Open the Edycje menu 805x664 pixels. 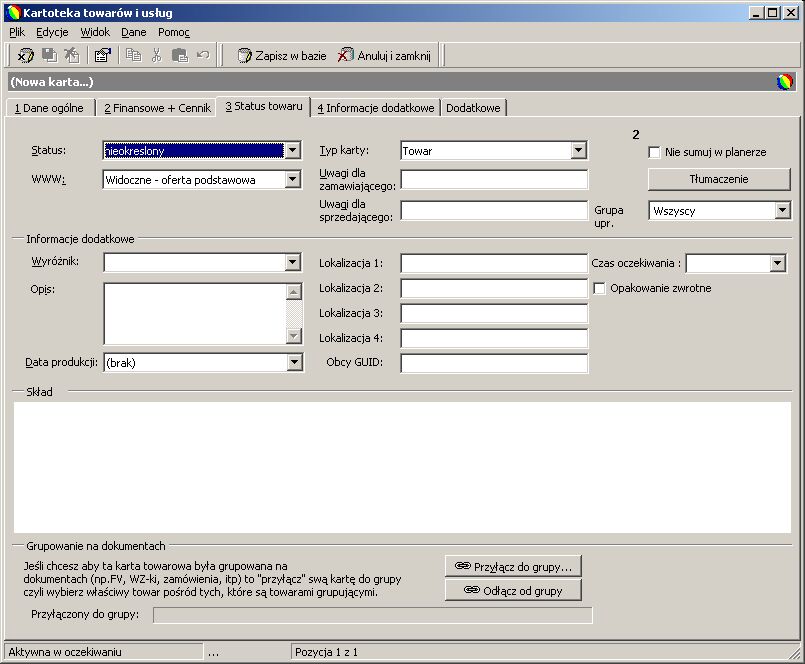tap(52, 32)
